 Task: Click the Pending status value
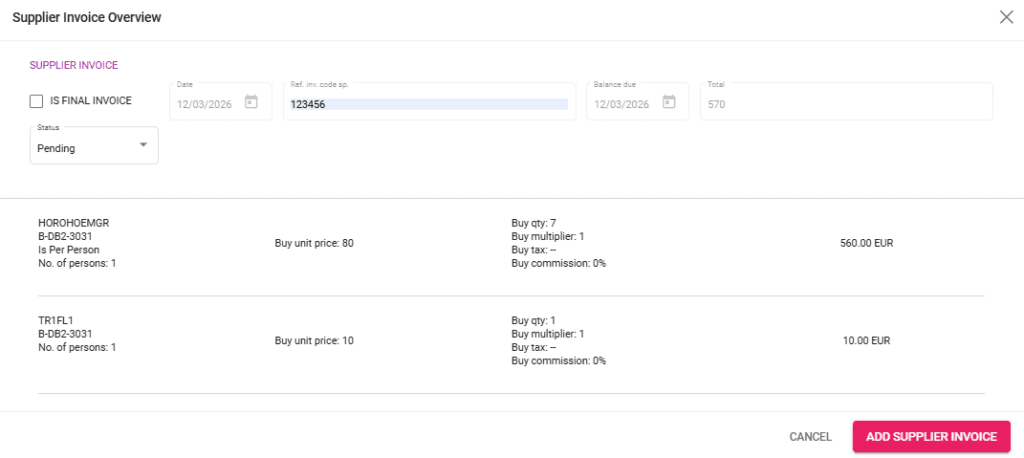point(57,148)
